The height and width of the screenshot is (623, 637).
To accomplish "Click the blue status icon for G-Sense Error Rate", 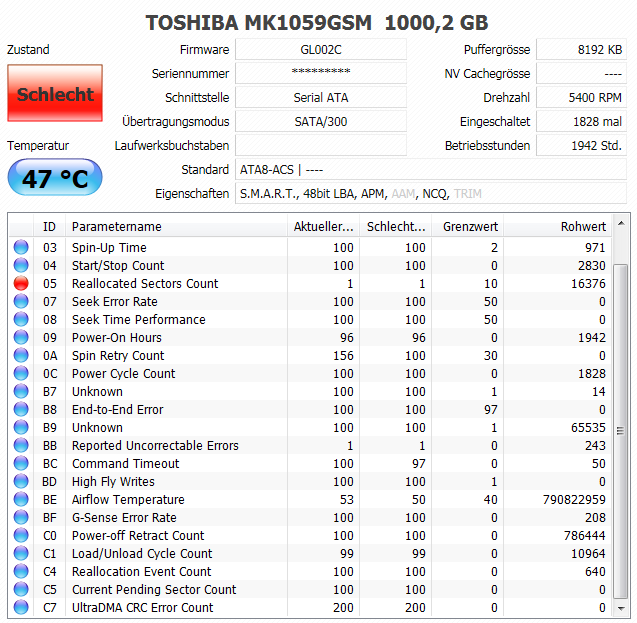I will coord(21,517).
